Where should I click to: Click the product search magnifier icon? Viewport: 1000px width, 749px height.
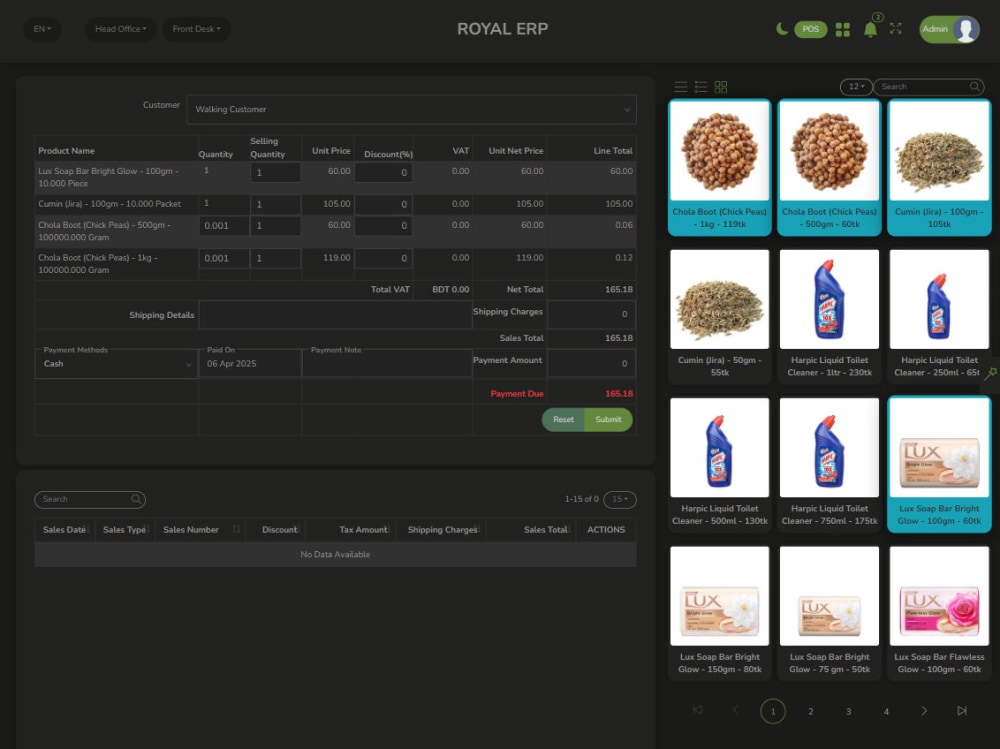(974, 86)
